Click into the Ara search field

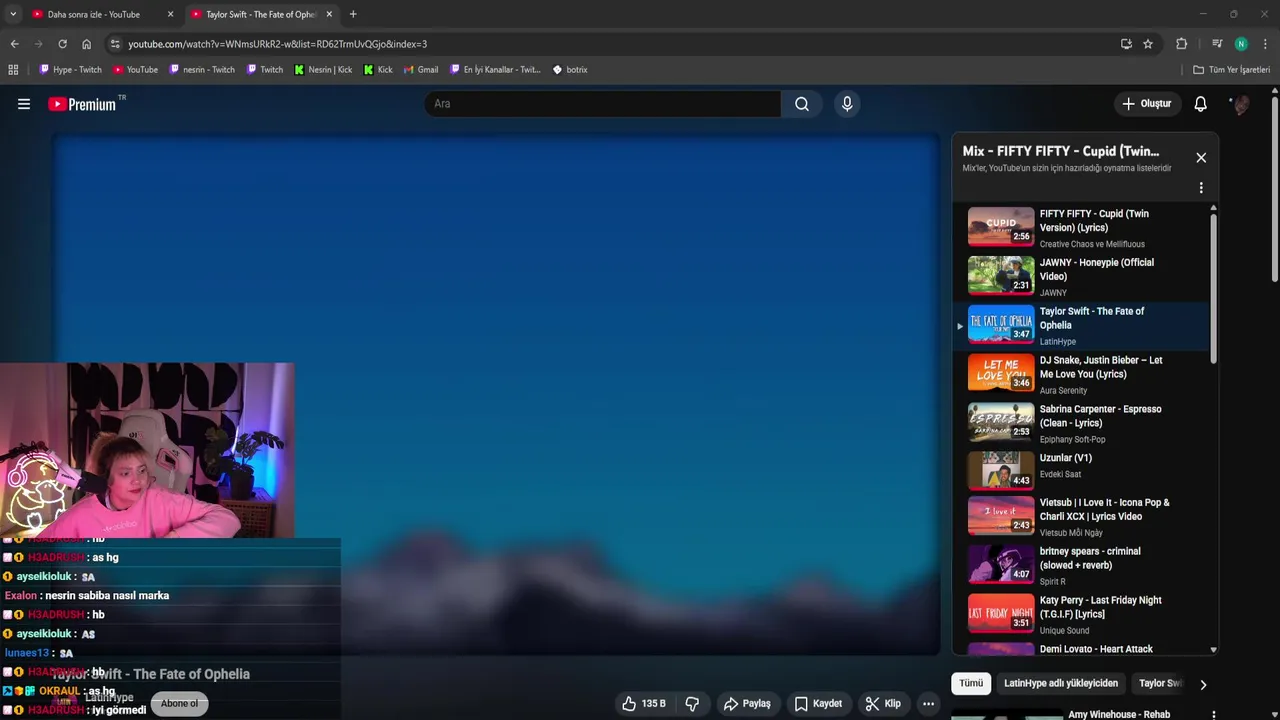[x=604, y=104]
